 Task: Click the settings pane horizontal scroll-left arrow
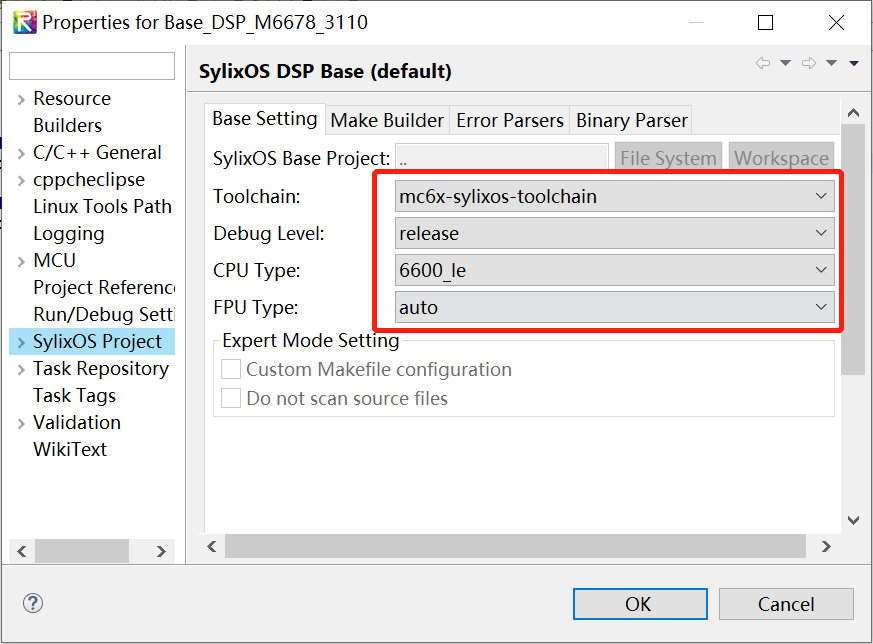212,546
